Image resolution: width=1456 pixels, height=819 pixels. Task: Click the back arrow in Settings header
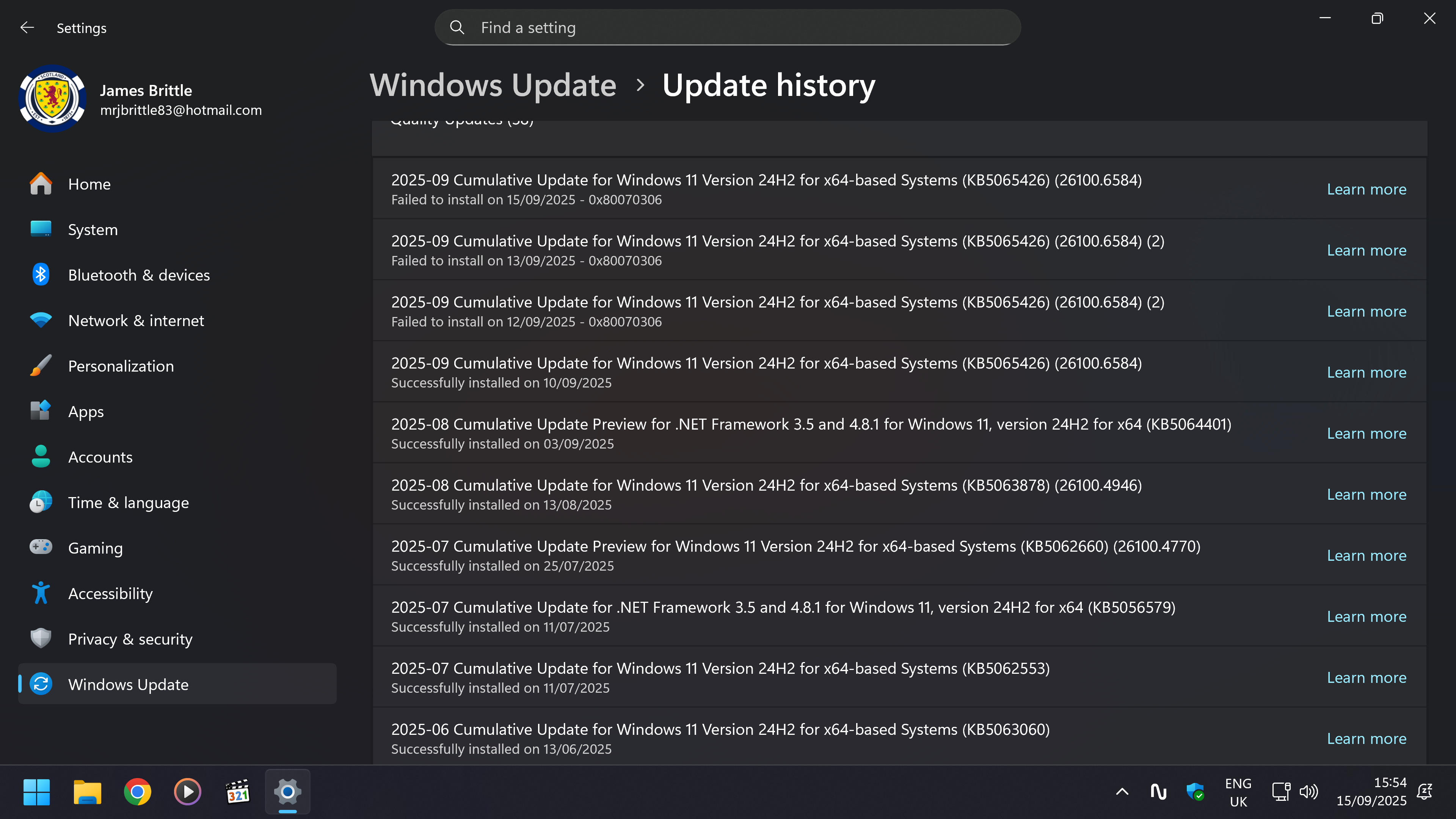(x=27, y=28)
